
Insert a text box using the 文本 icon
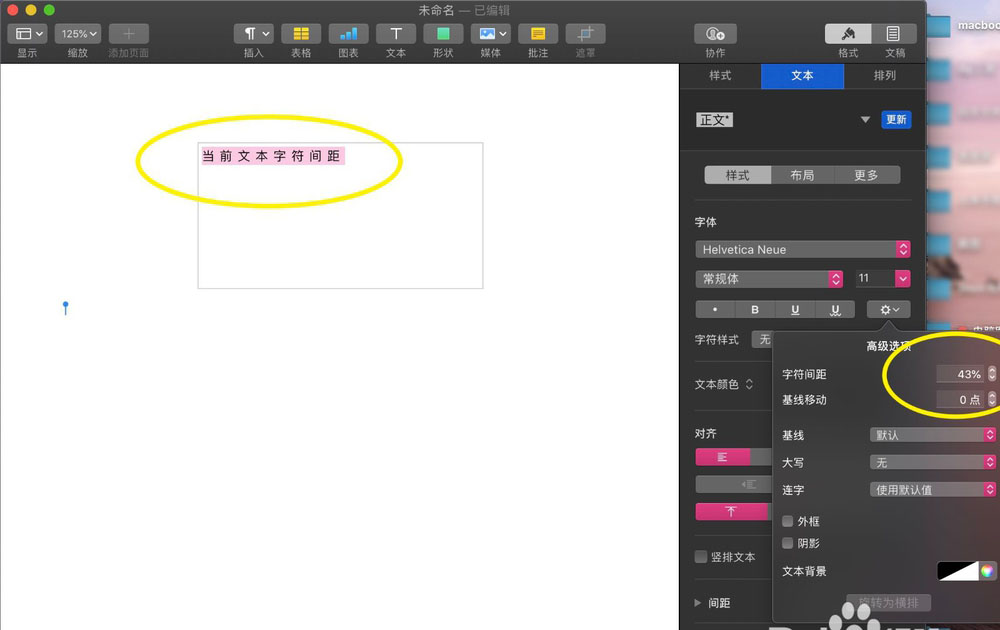click(395, 35)
